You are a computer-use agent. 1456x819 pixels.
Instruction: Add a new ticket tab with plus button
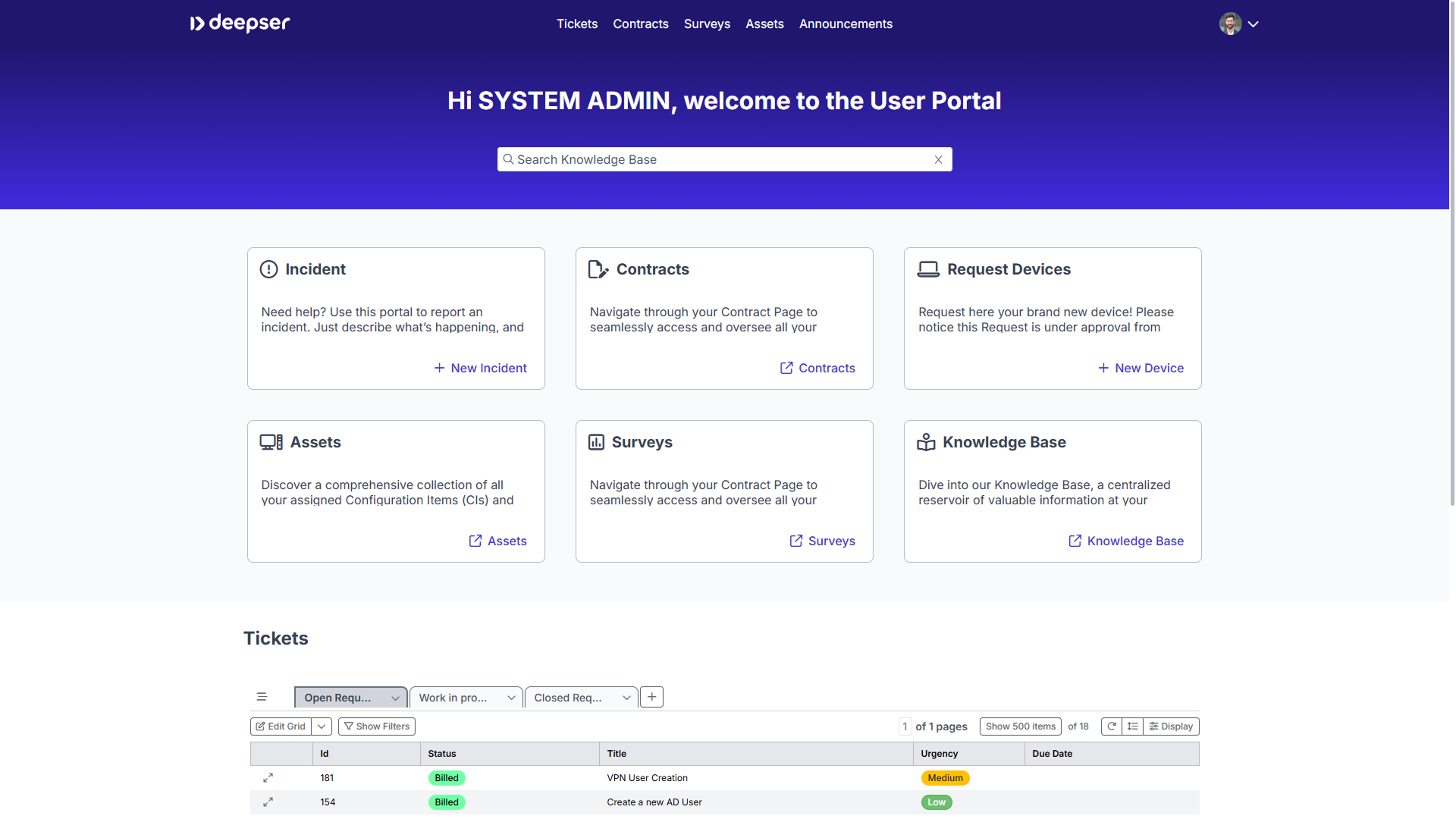[651, 697]
